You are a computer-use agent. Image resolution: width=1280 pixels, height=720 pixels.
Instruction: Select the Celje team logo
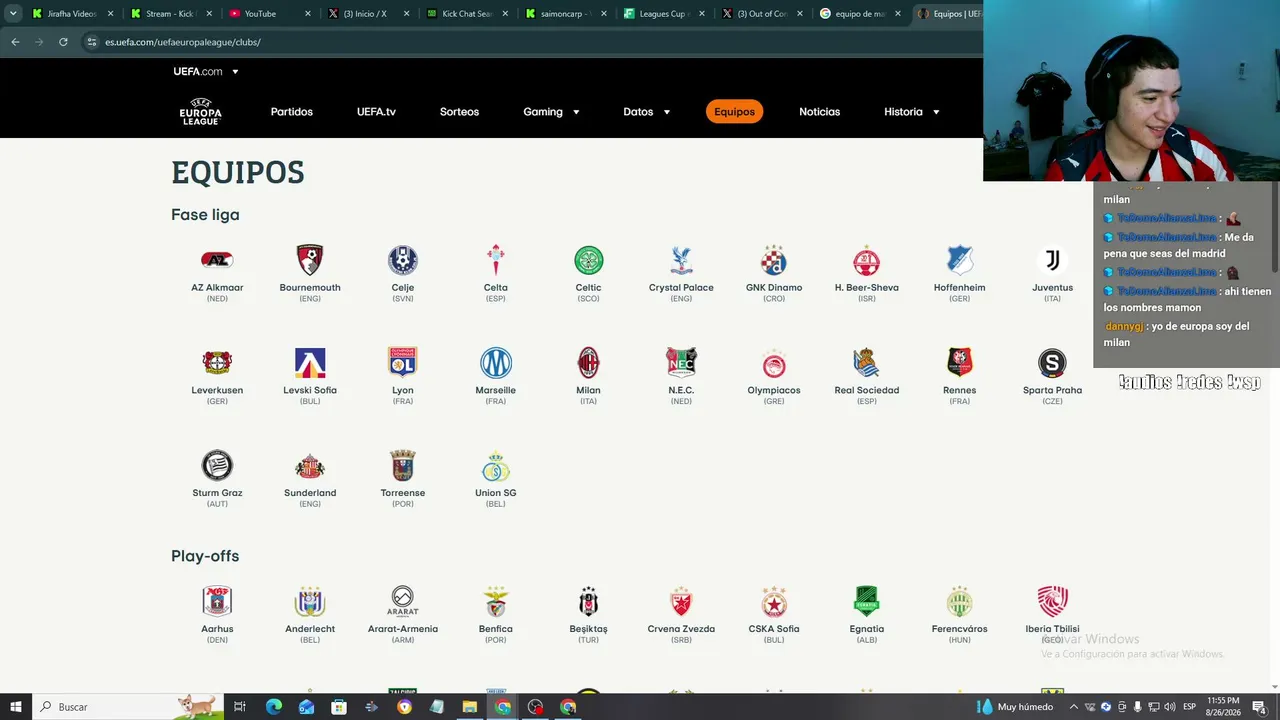click(x=403, y=261)
